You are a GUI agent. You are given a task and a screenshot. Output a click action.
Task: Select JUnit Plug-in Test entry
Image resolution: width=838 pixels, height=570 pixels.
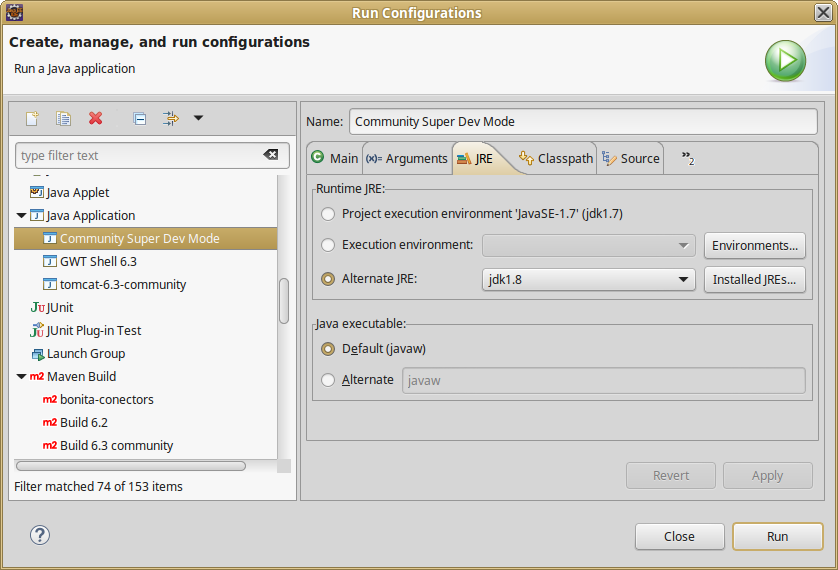click(94, 331)
